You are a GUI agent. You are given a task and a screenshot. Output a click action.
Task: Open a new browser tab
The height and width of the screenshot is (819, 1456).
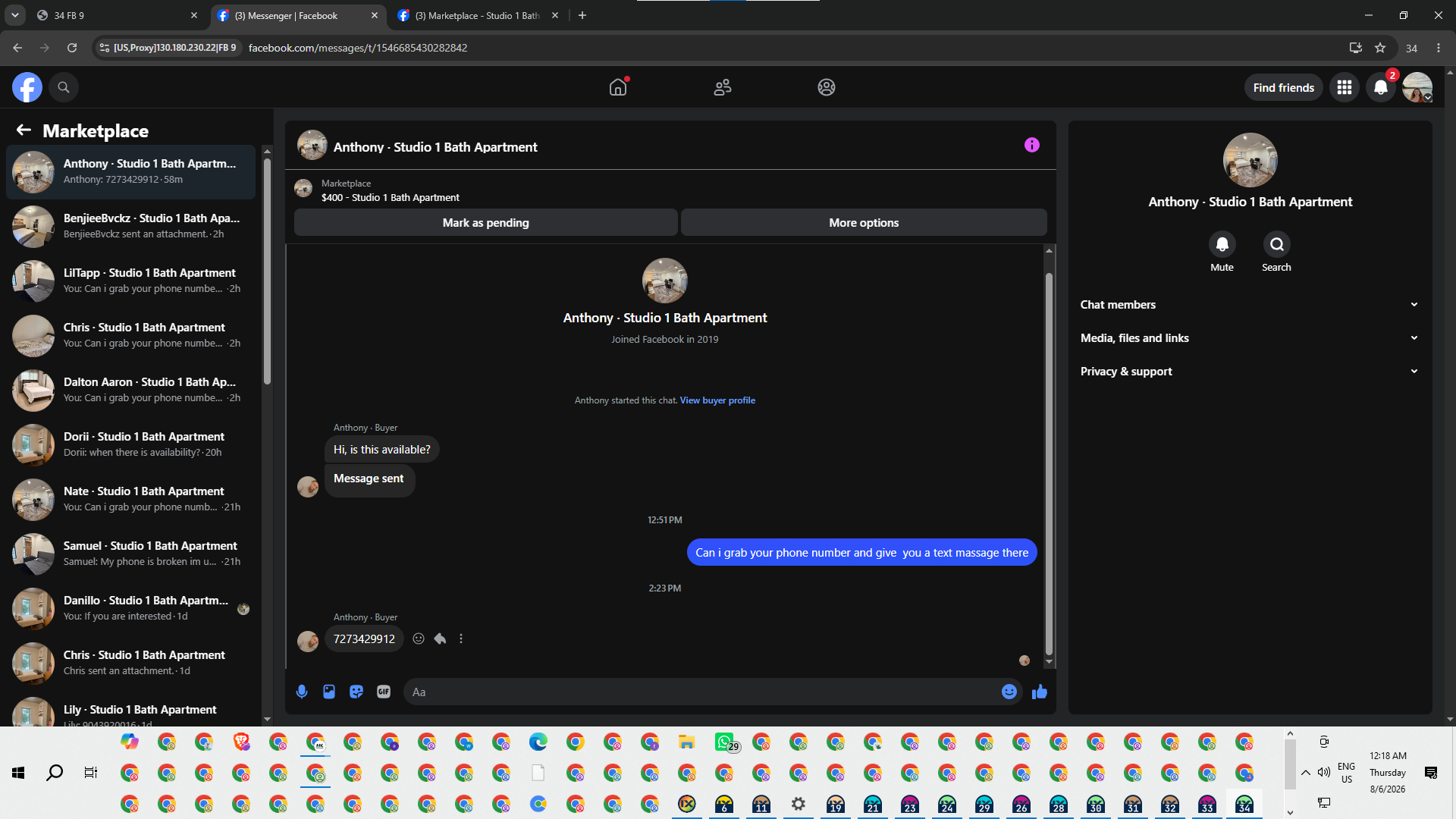[x=582, y=15]
